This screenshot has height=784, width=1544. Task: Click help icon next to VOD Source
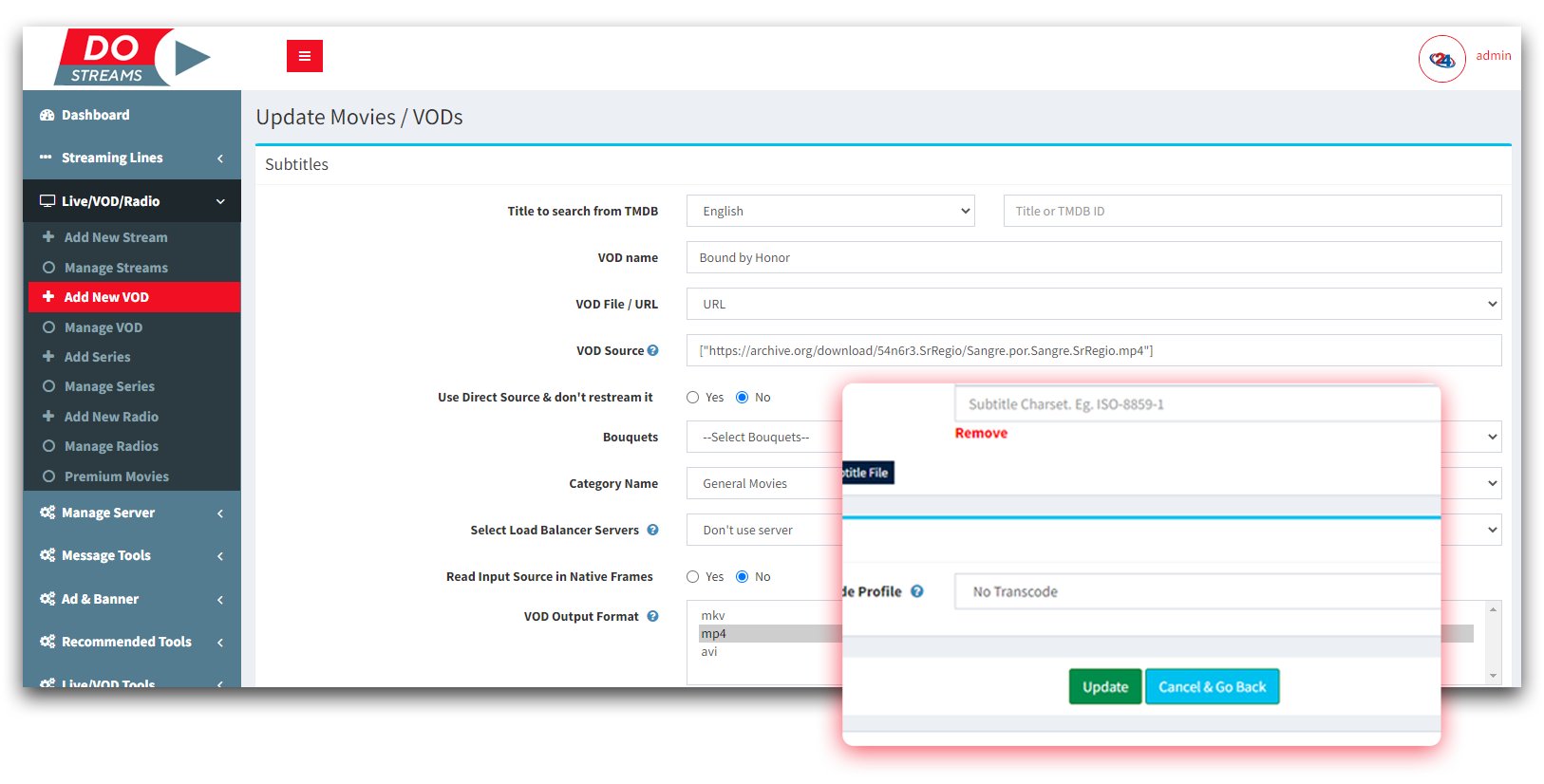pyautogui.click(x=653, y=350)
